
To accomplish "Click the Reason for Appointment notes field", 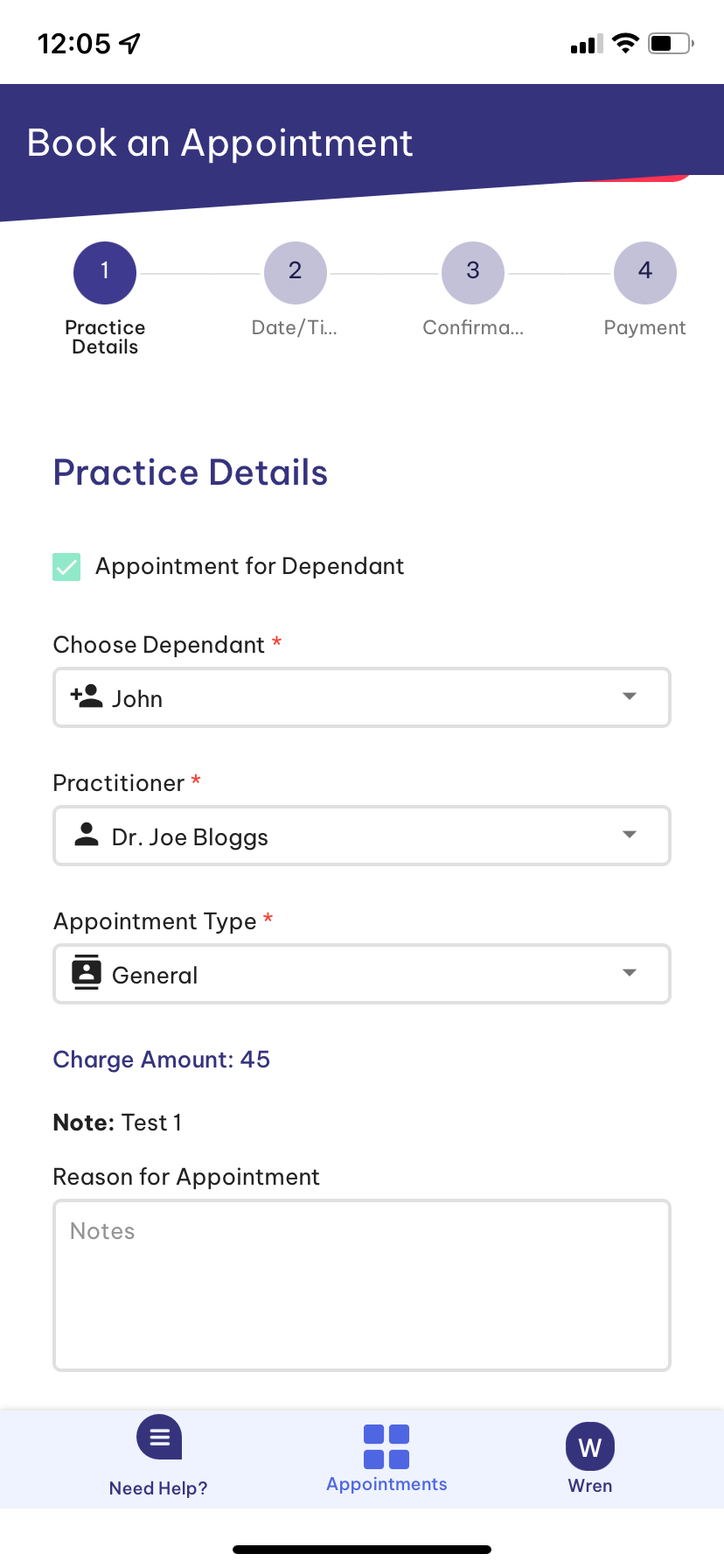I will [362, 1284].
